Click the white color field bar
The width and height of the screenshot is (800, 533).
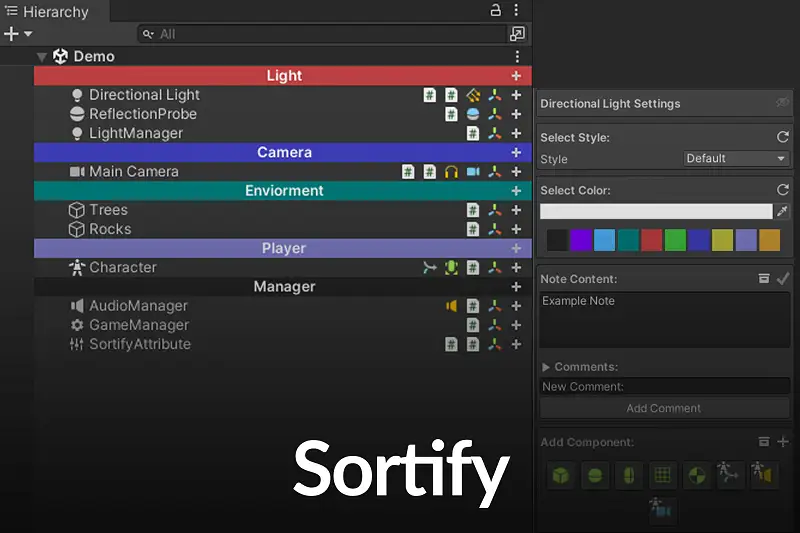coord(656,211)
